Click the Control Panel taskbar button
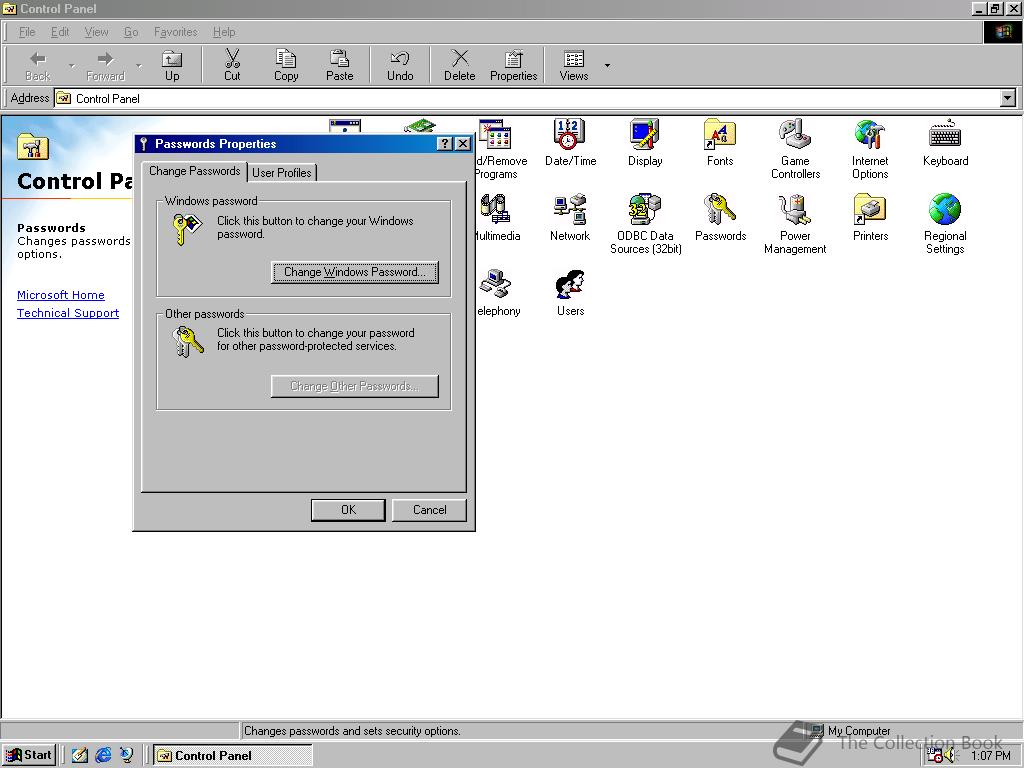Viewport: 1024px width, 768px height. tap(233, 755)
